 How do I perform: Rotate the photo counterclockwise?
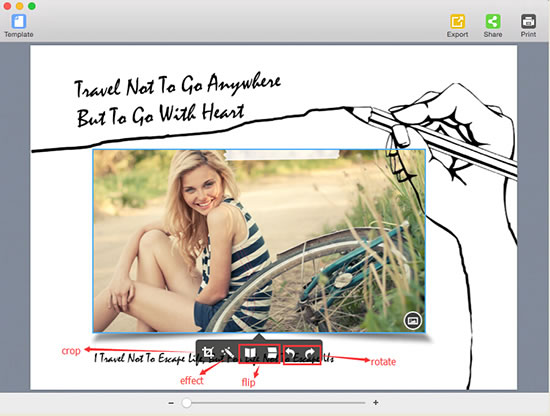click(x=291, y=353)
